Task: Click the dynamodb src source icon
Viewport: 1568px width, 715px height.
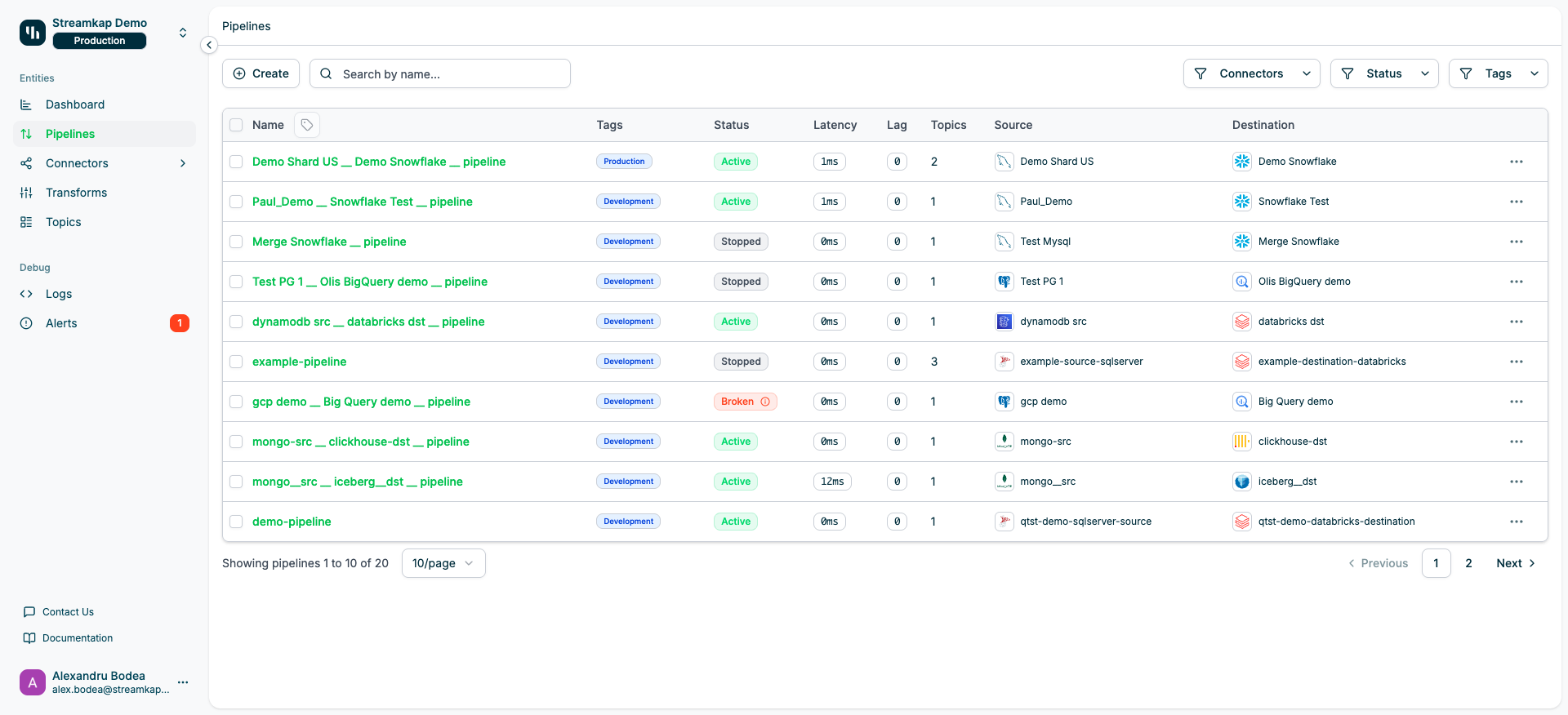Action: 1004,322
